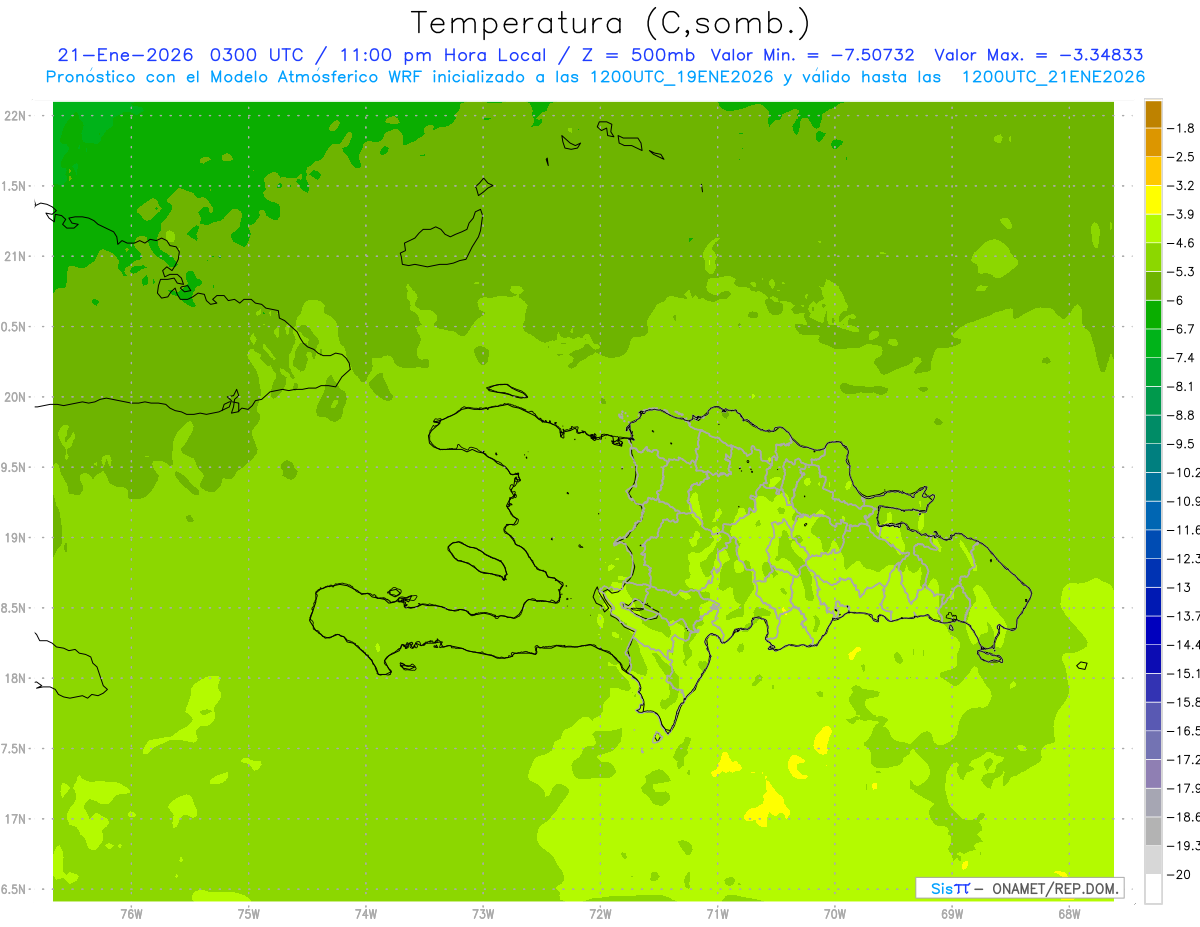Viewport: 1200px width, 927px height.
Task: Click the "-1.8" colorbar label
Action: [x=1182, y=128]
